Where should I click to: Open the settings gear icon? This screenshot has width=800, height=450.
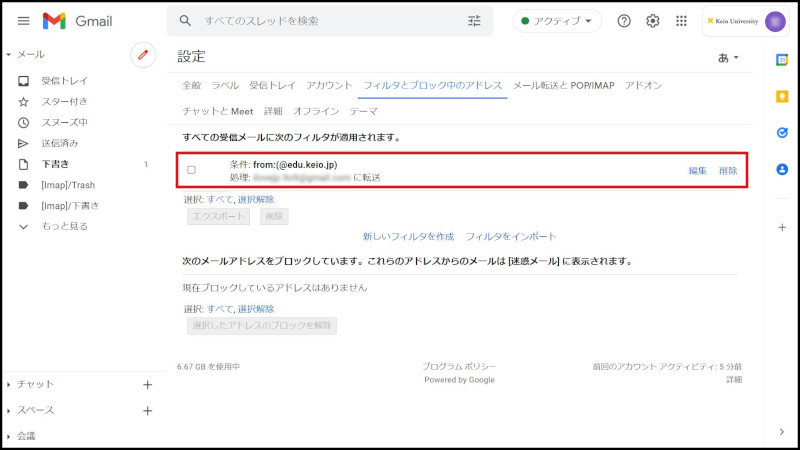point(653,21)
